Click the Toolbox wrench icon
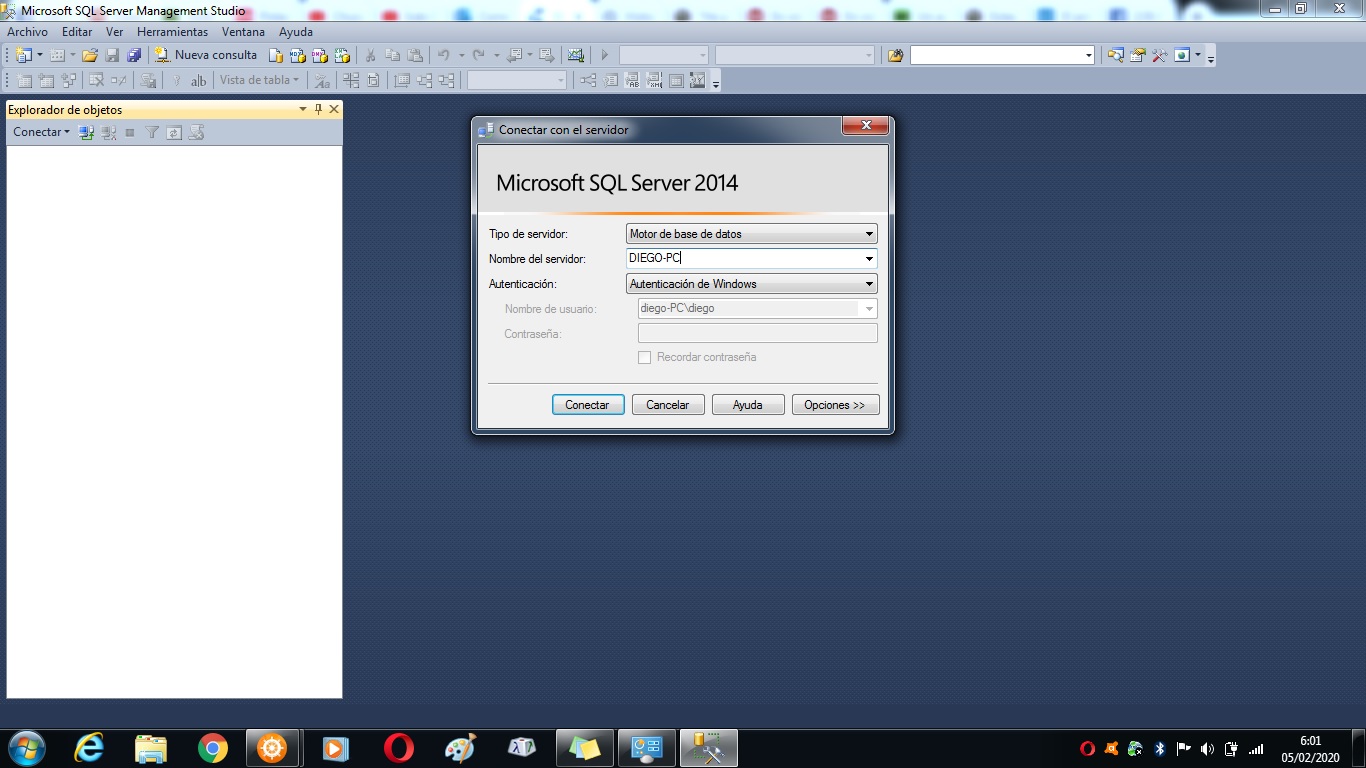Viewport: 1366px width, 768px height. click(1160, 55)
